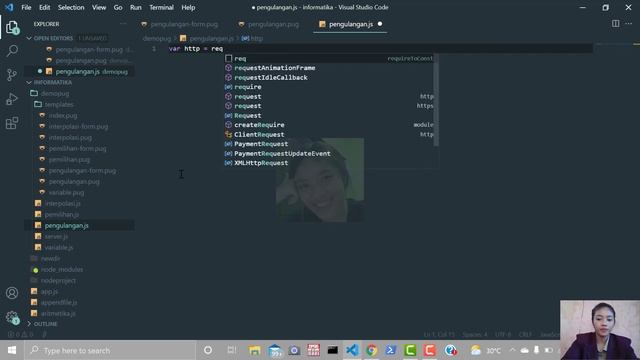Click the UTF-8 encoding indicator
The image size is (640, 360).
tap(503, 335)
